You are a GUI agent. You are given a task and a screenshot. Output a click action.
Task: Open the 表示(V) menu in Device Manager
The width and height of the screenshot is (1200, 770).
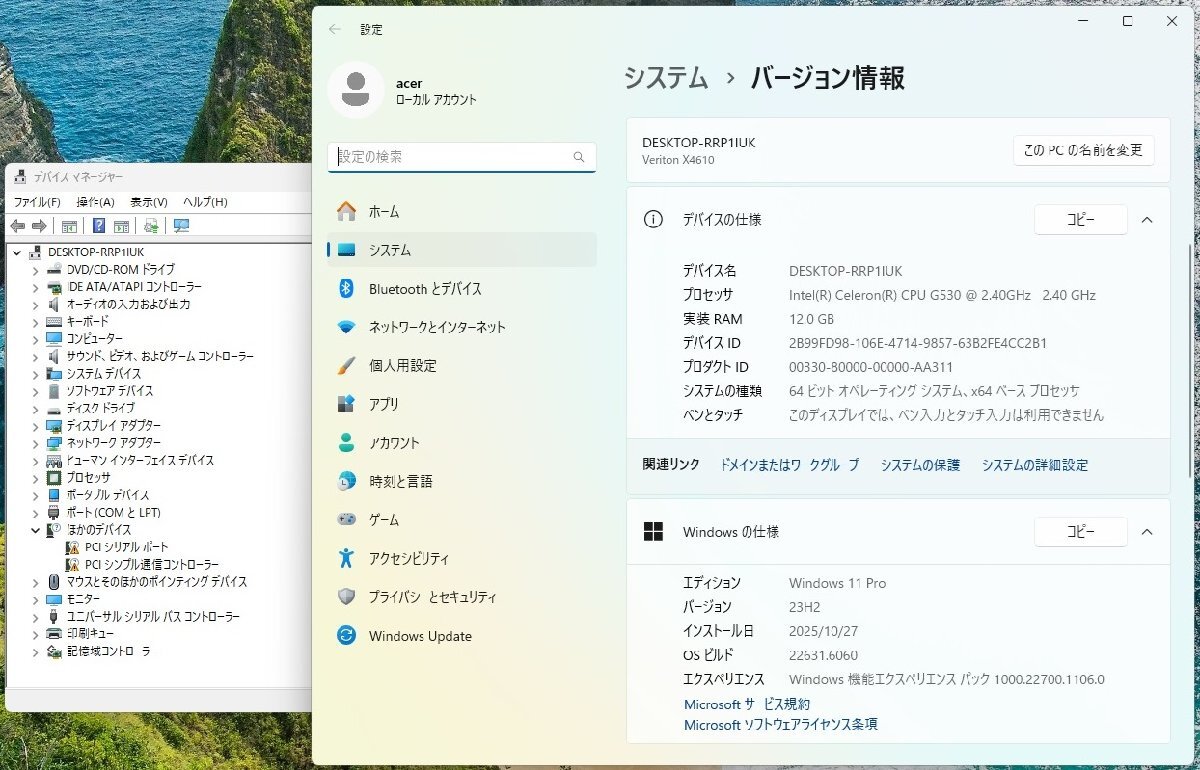(x=148, y=202)
